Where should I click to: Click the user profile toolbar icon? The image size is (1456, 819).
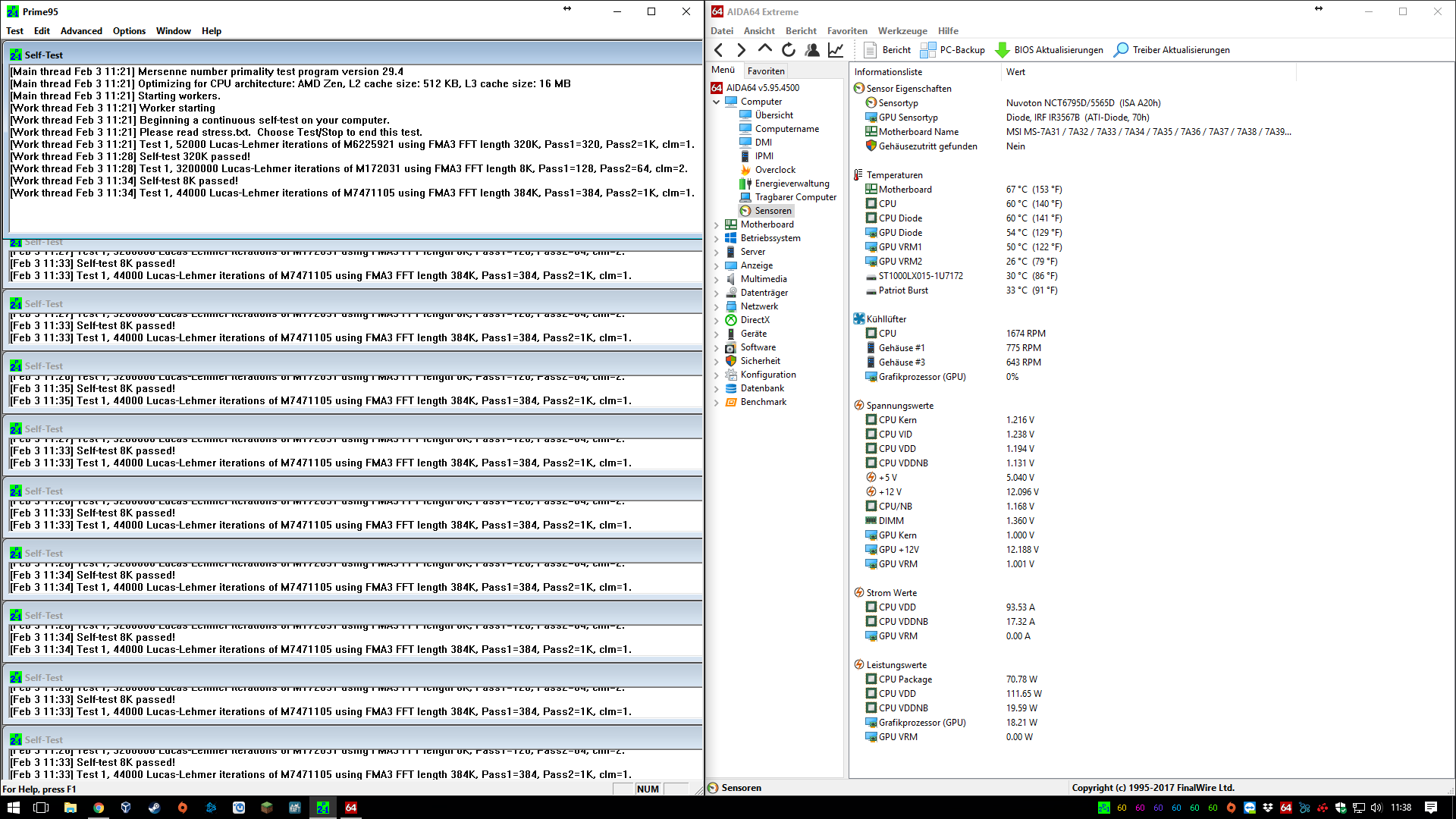(812, 50)
